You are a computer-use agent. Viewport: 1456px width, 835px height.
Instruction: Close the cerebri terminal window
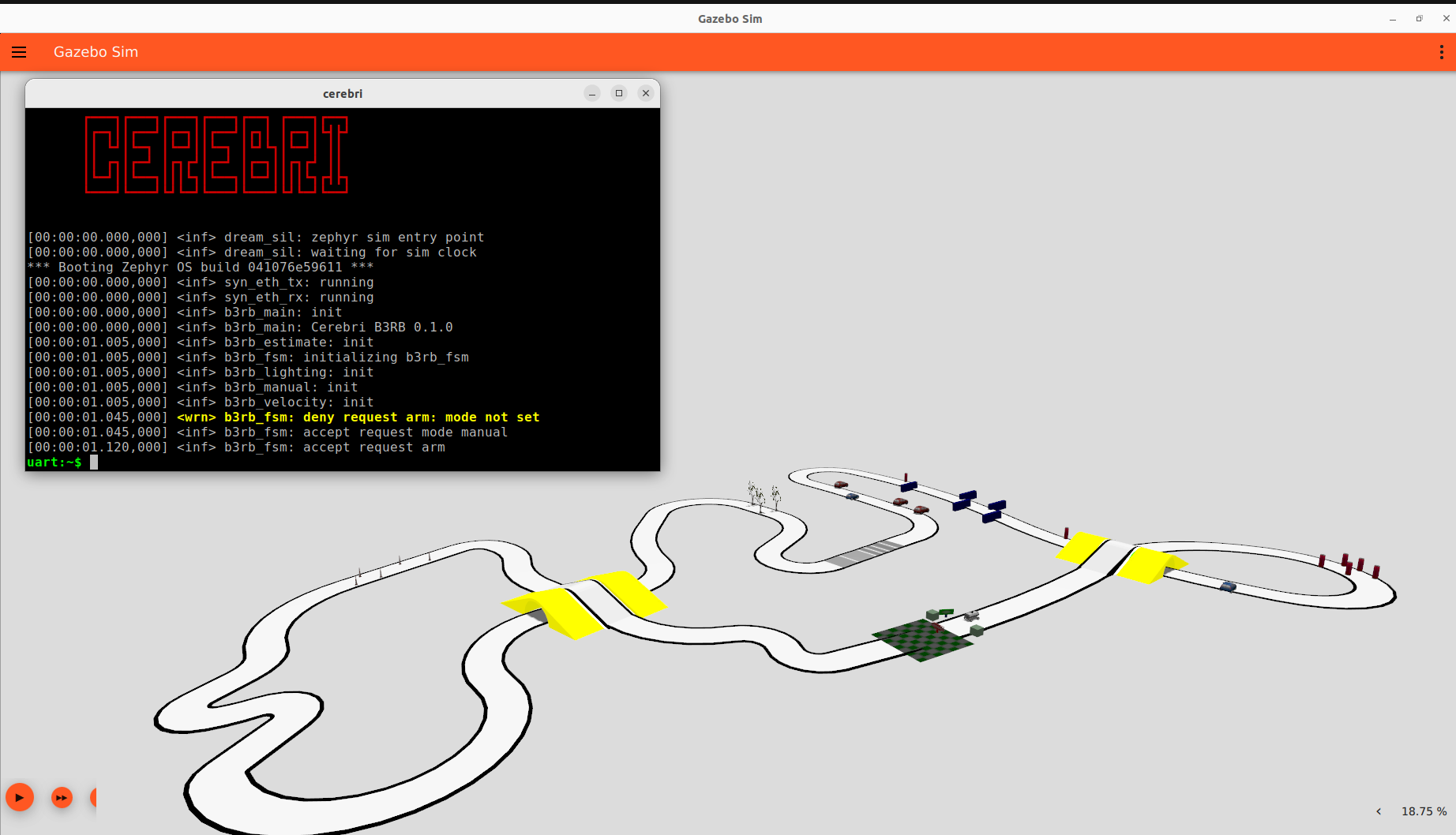tap(646, 93)
